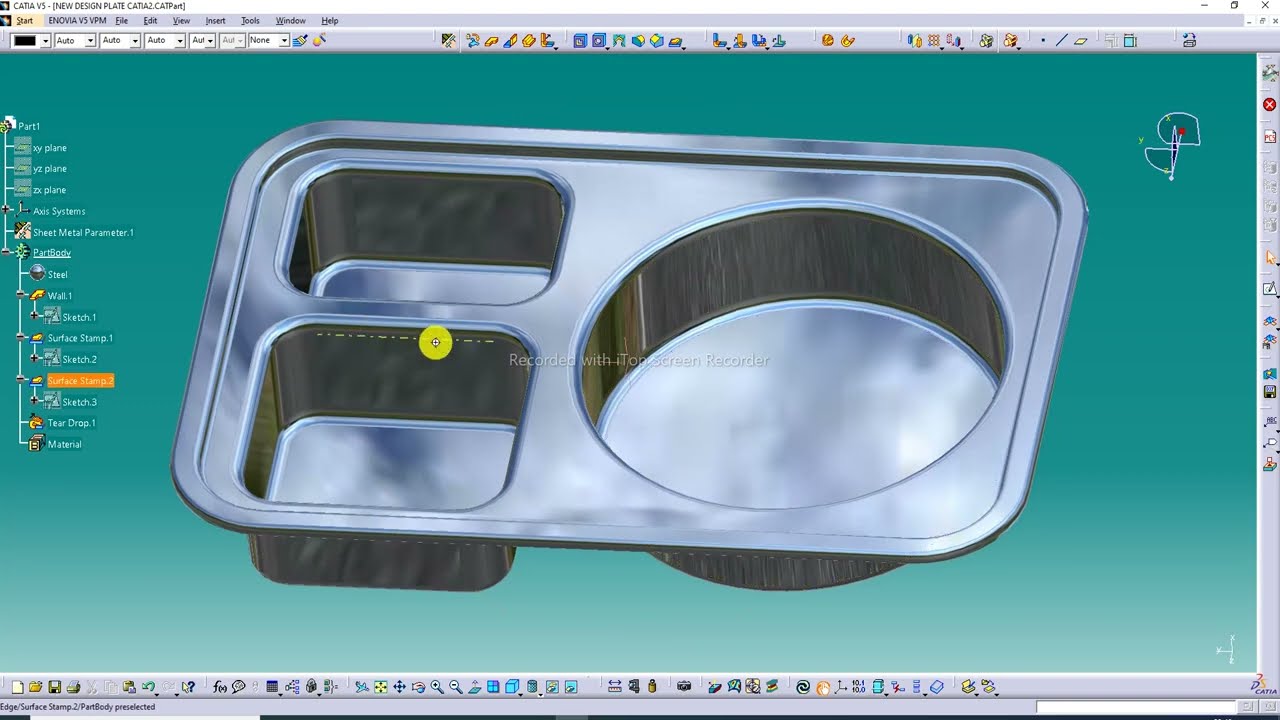Screen dimensions: 1280x720
Task: Select the Plane creation tool
Action: [x=1081, y=40]
